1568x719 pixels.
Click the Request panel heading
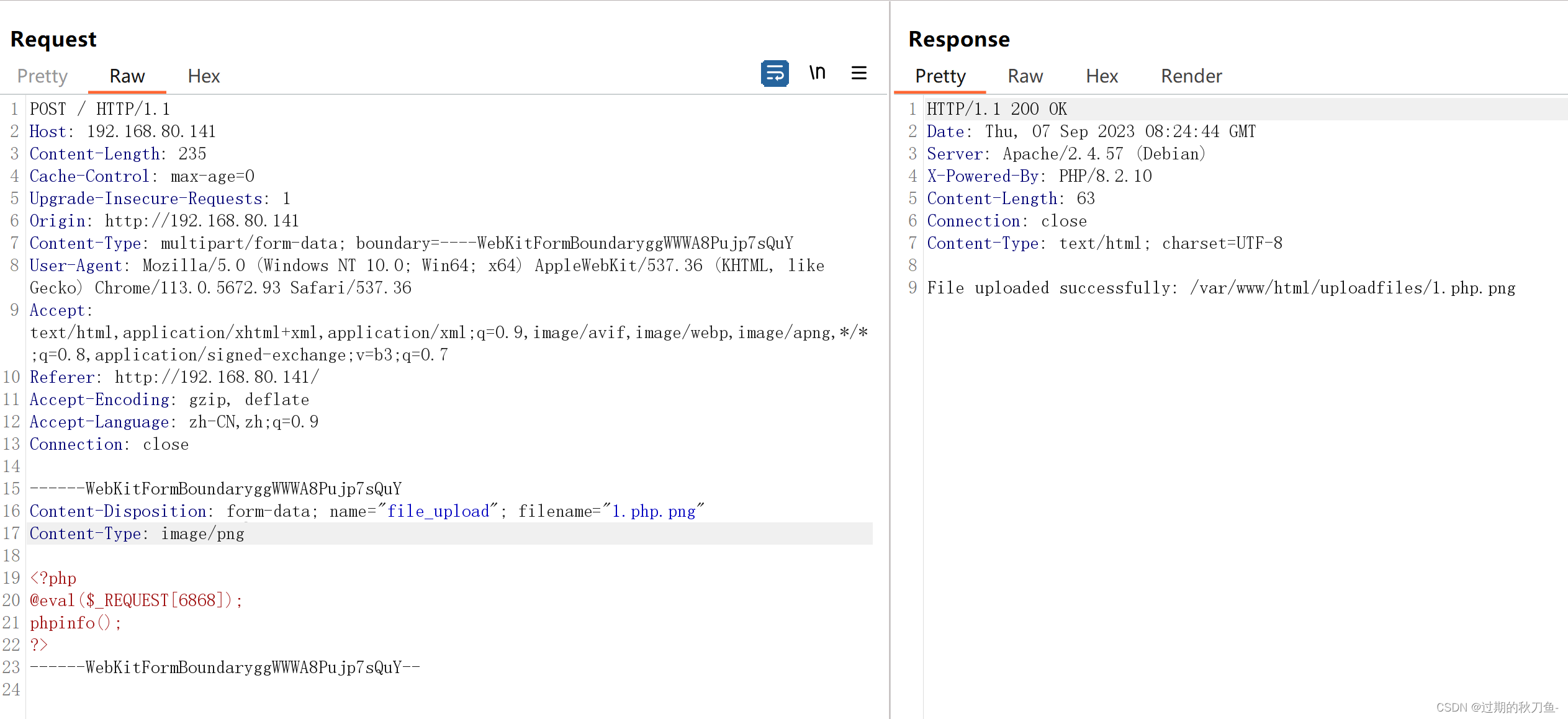pyautogui.click(x=53, y=39)
